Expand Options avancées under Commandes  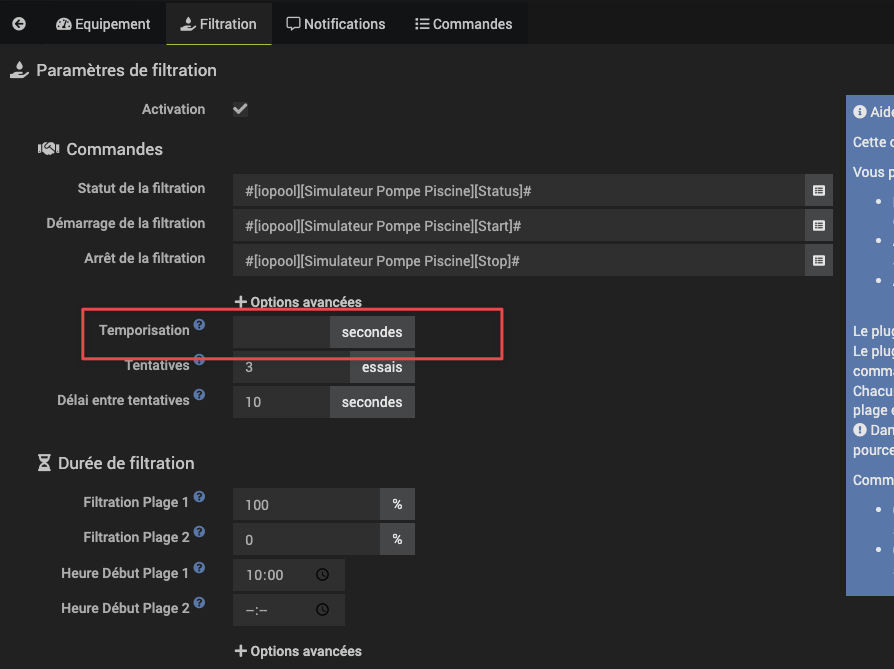point(298,302)
